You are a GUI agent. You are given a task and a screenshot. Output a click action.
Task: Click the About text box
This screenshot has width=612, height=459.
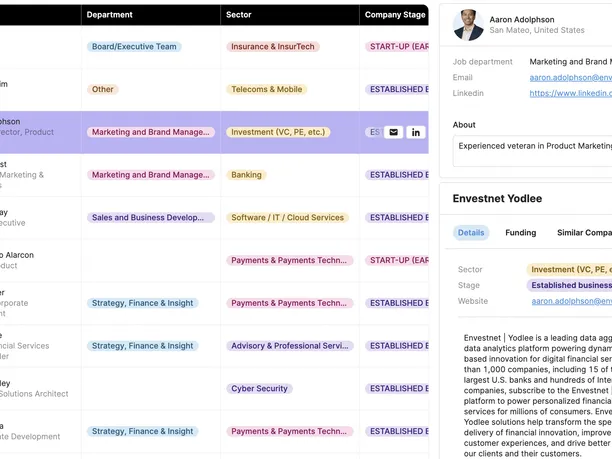(532, 151)
